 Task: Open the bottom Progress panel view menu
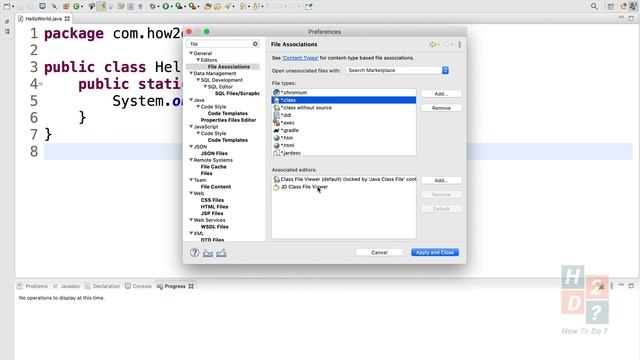coord(611,286)
